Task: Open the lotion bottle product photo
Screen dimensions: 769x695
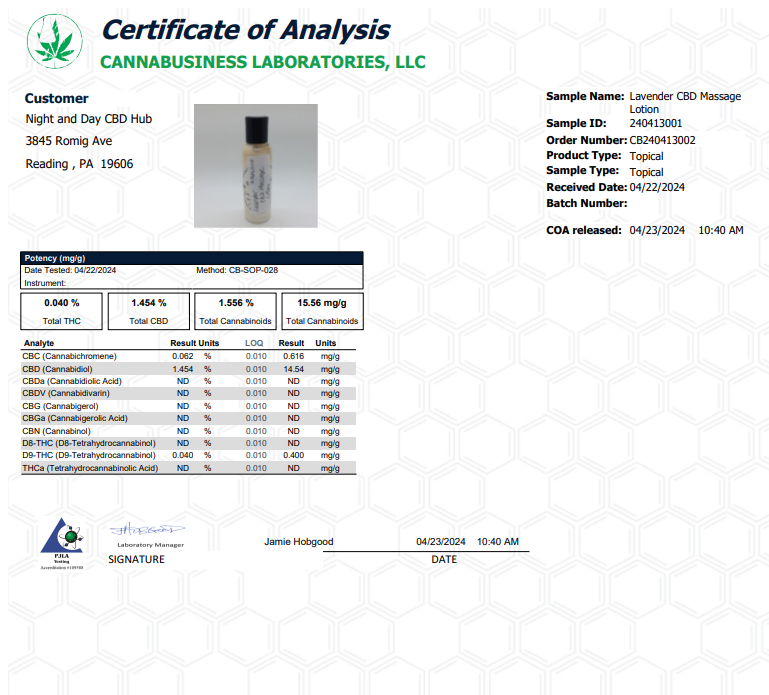Action: (x=255, y=166)
